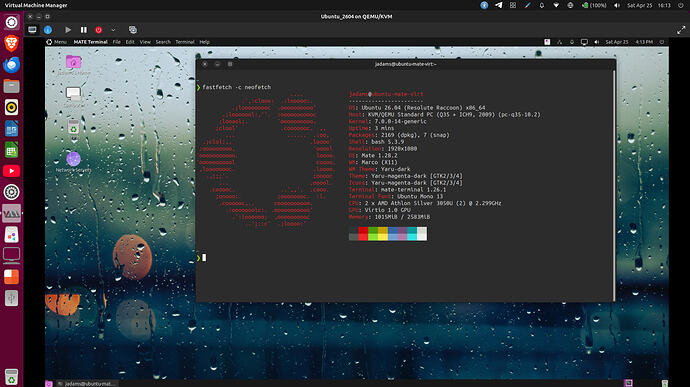Screen dimensions: 690x387
Task: Open the monitor display app in dock
Action: click(11, 256)
